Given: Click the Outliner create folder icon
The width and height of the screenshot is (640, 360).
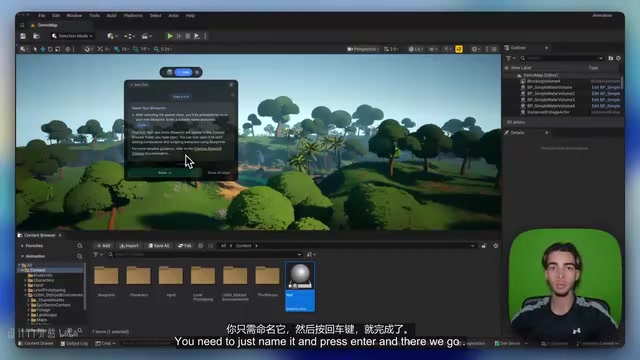Looking at the screenshot, I should coord(611,58).
